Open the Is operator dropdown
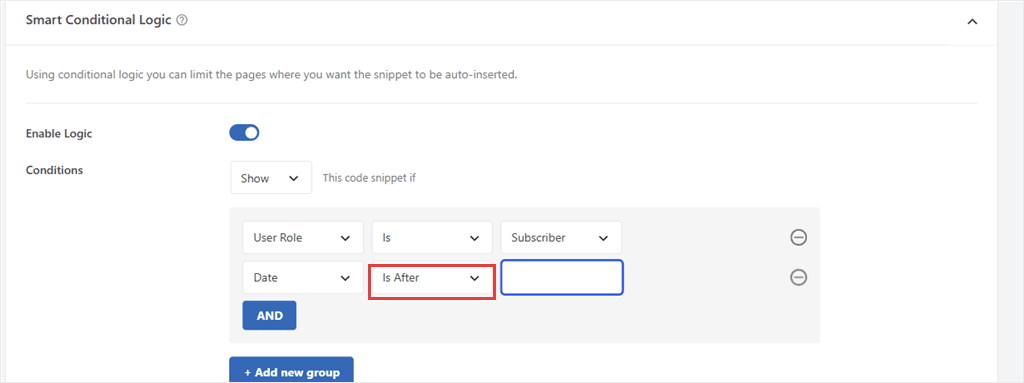 432,237
